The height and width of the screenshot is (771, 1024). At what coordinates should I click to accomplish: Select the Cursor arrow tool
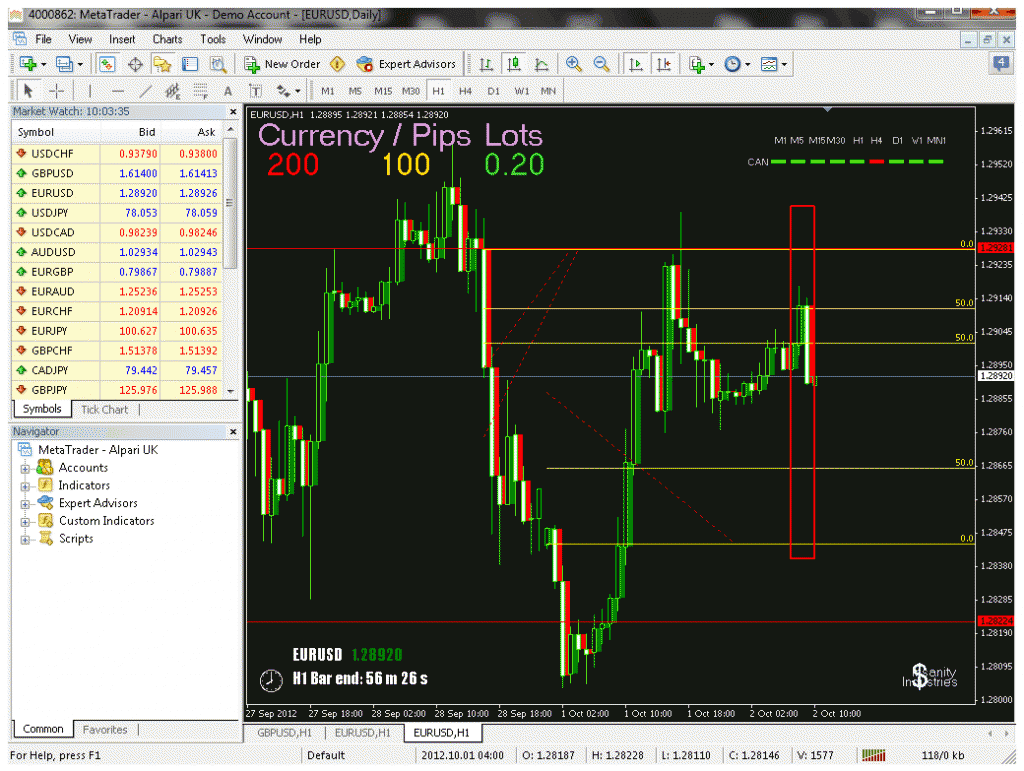point(28,91)
